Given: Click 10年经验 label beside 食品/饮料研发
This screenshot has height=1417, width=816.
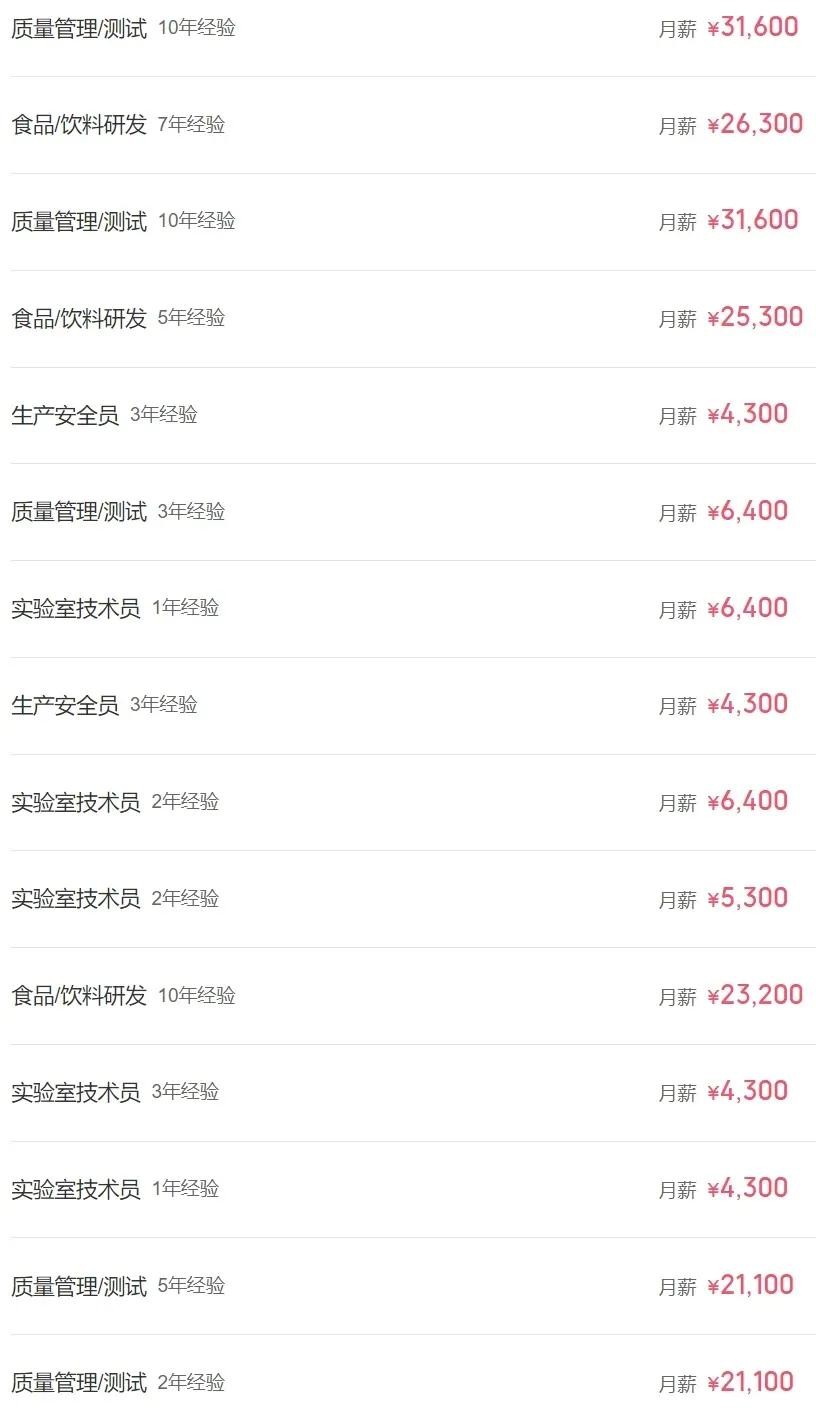Looking at the screenshot, I should coord(196,996).
